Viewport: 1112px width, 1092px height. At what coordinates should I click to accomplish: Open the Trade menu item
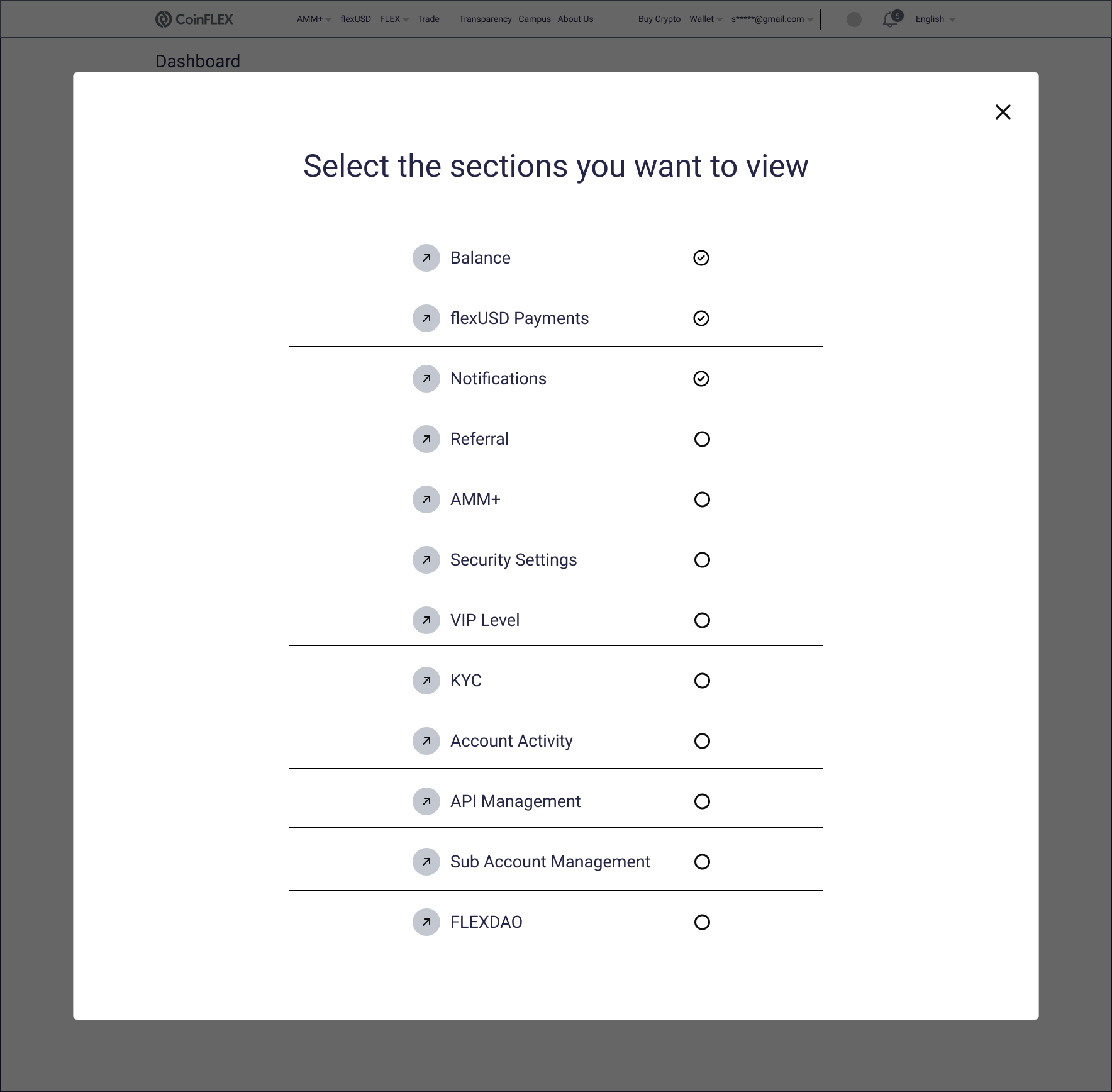pos(428,19)
